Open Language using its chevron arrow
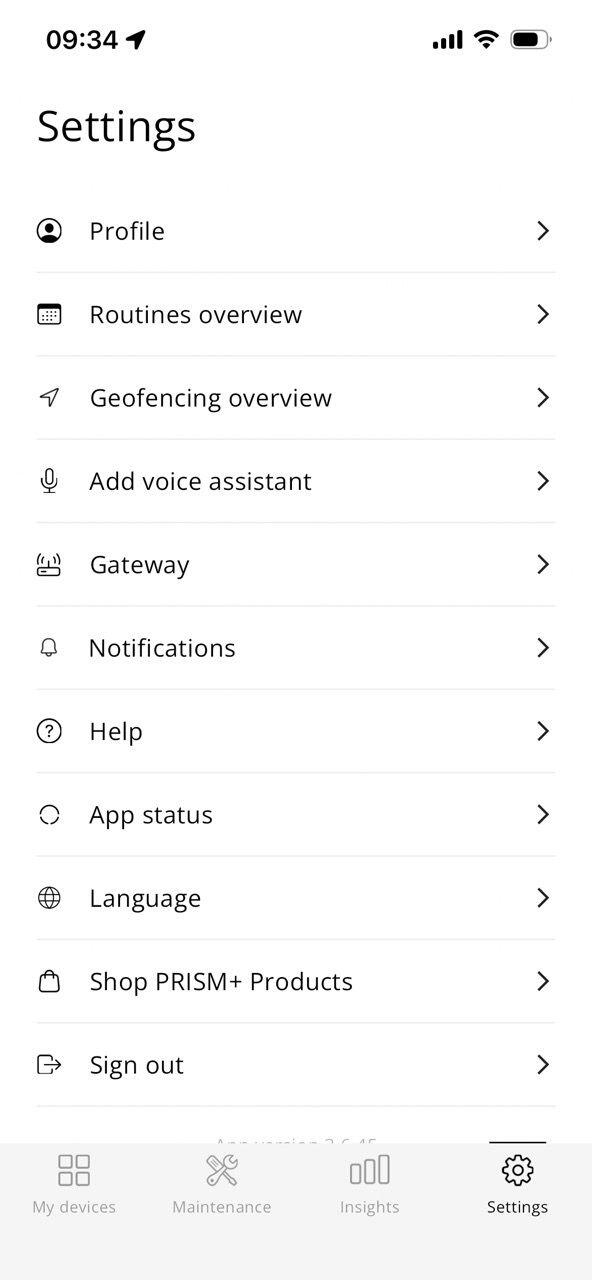 pyautogui.click(x=543, y=898)
